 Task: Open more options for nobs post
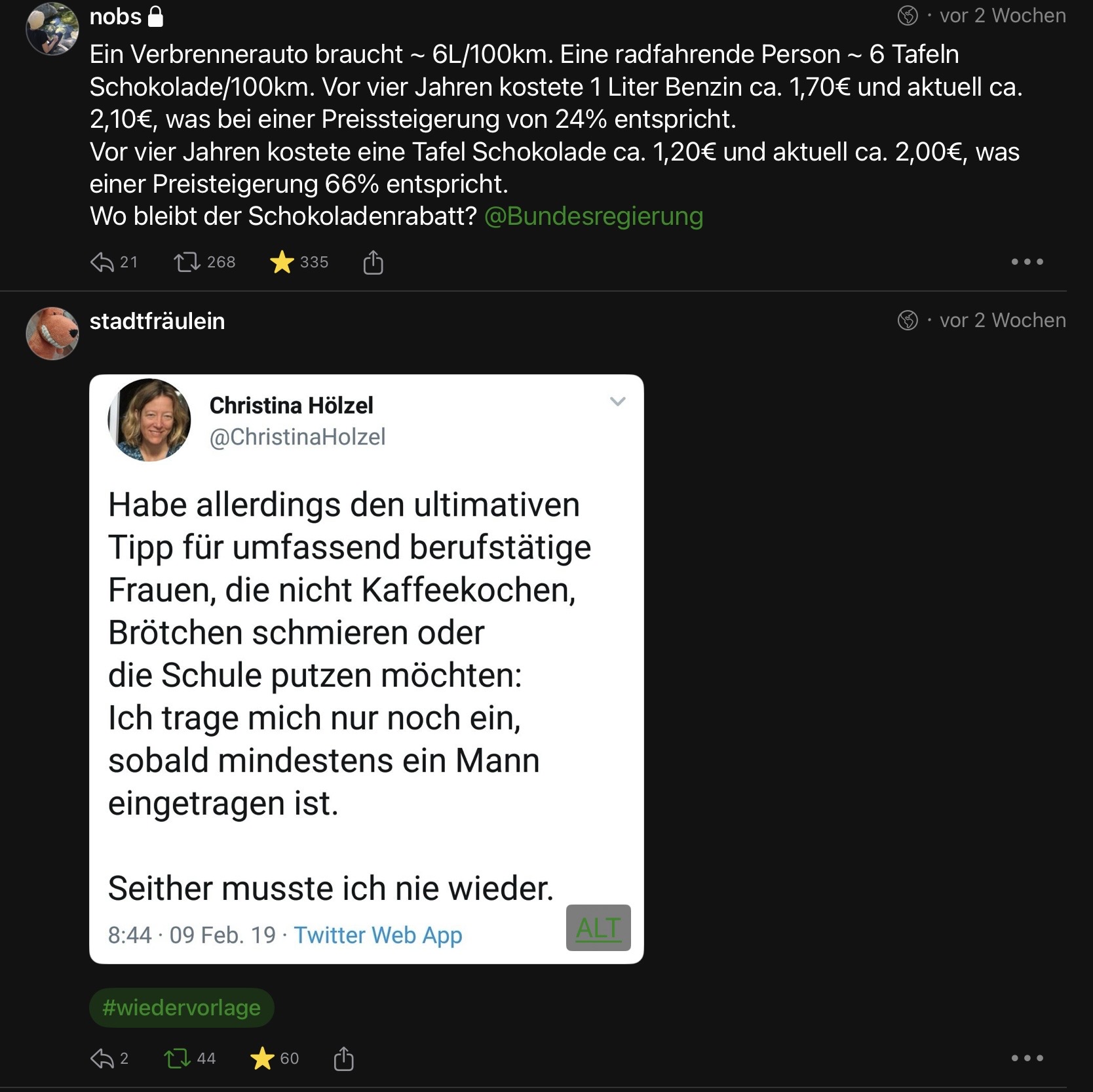1026,262
